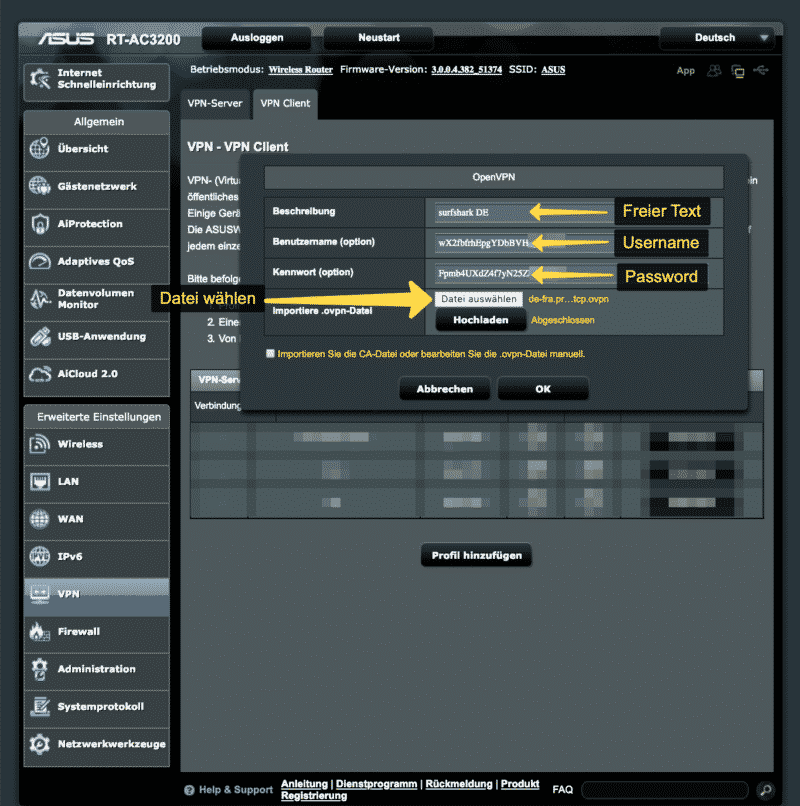Open the Deutsch language dropdown
Viewport: 800px width, 806px height.
point(717,38)
